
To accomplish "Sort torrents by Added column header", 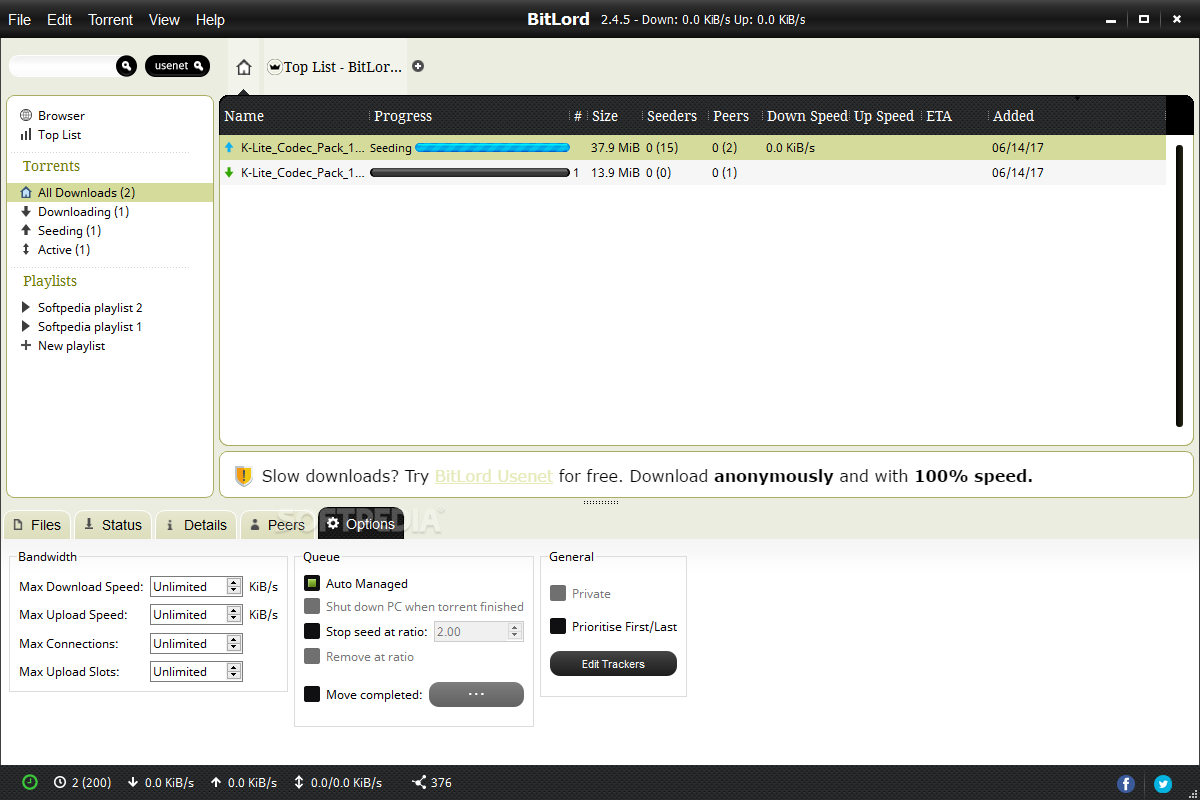I will (1013, 116).
